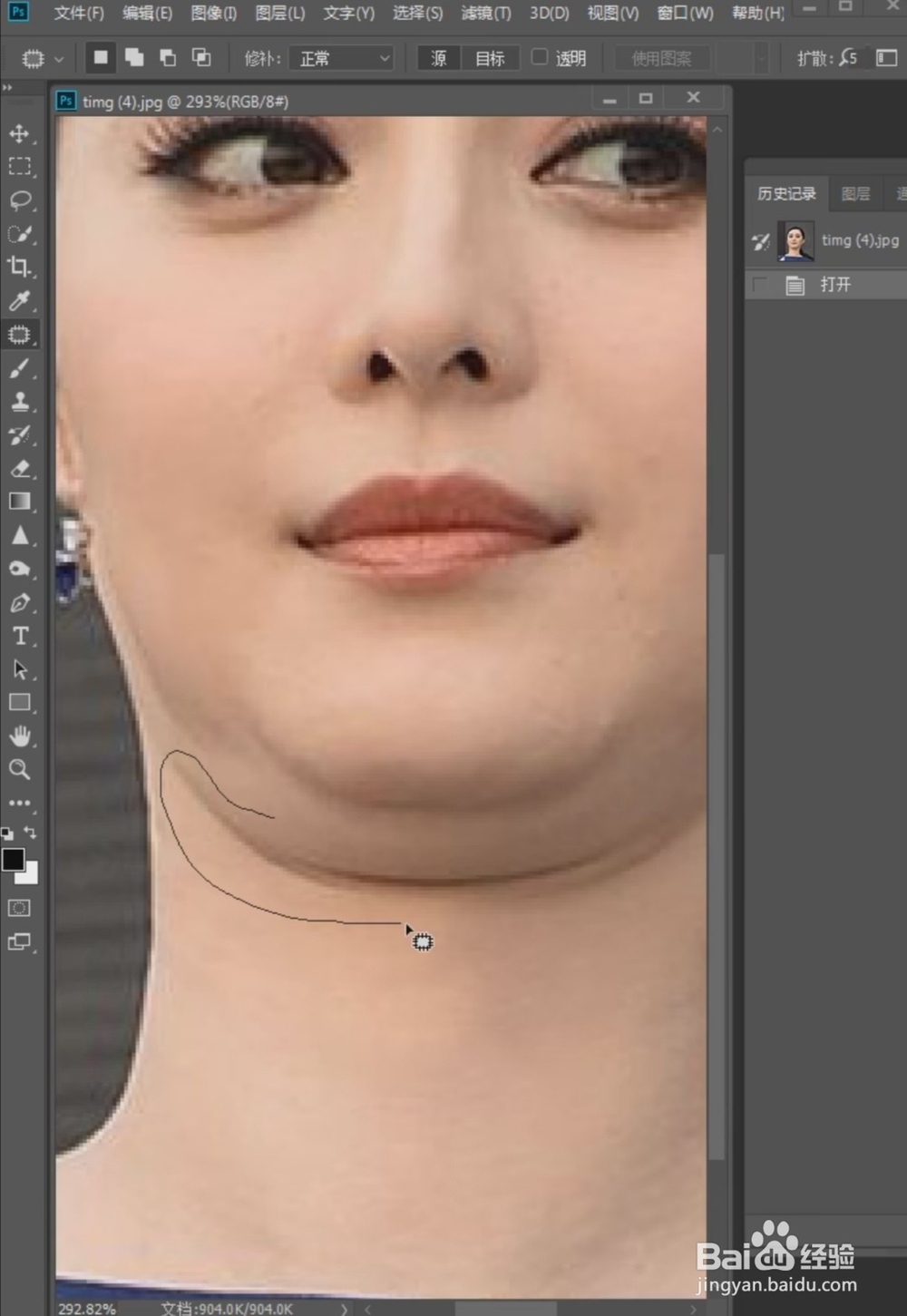Select the Sharpen/Blur triangle tool
Screen dimensions: 907x1316
click(x=19, y=535)
